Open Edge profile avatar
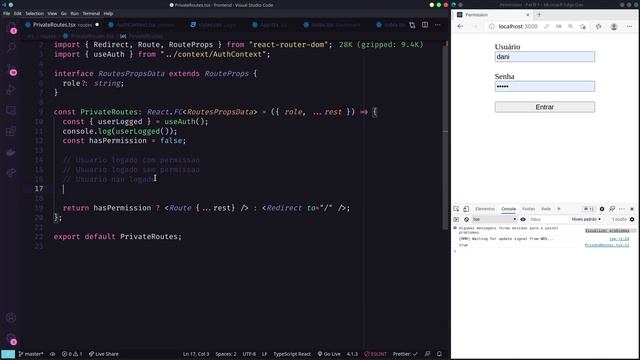 coord(613,27)
